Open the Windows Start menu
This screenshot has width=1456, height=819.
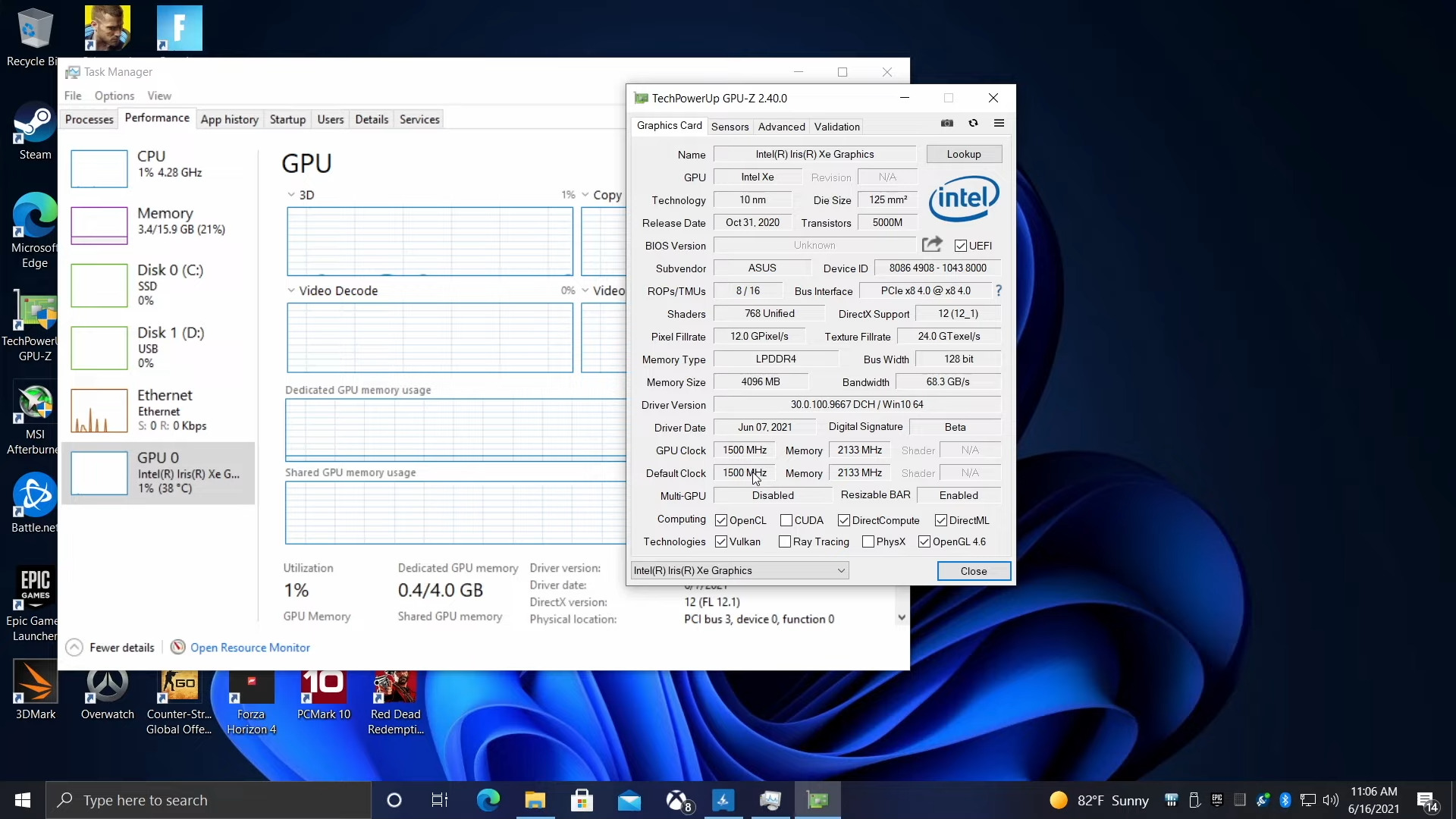[23, 800]
